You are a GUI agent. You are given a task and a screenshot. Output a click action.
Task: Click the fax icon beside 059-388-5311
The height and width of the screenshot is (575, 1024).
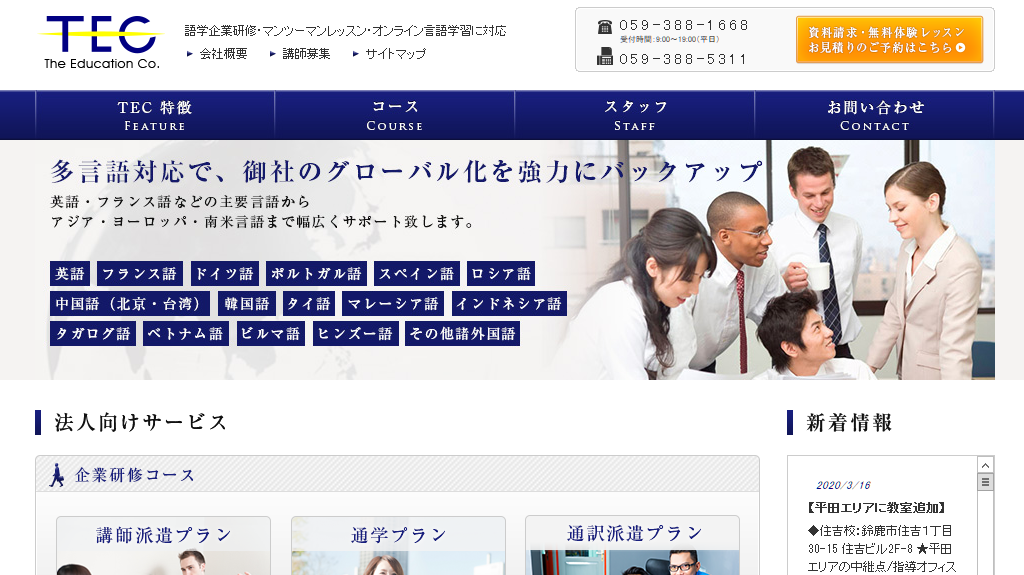[x=605, y=58]
